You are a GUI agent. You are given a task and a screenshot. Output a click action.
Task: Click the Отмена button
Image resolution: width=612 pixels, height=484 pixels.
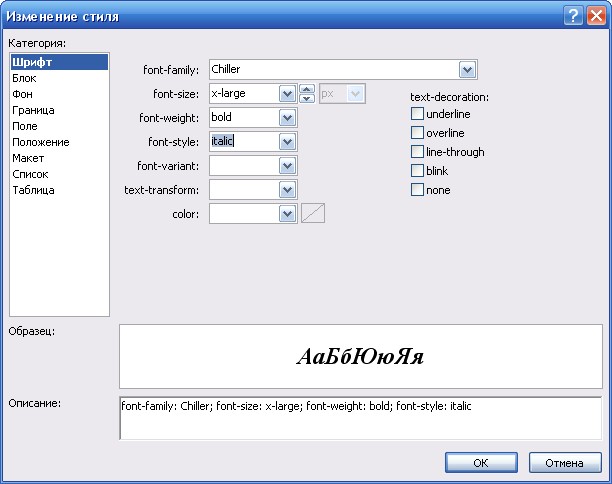[565, 463]
